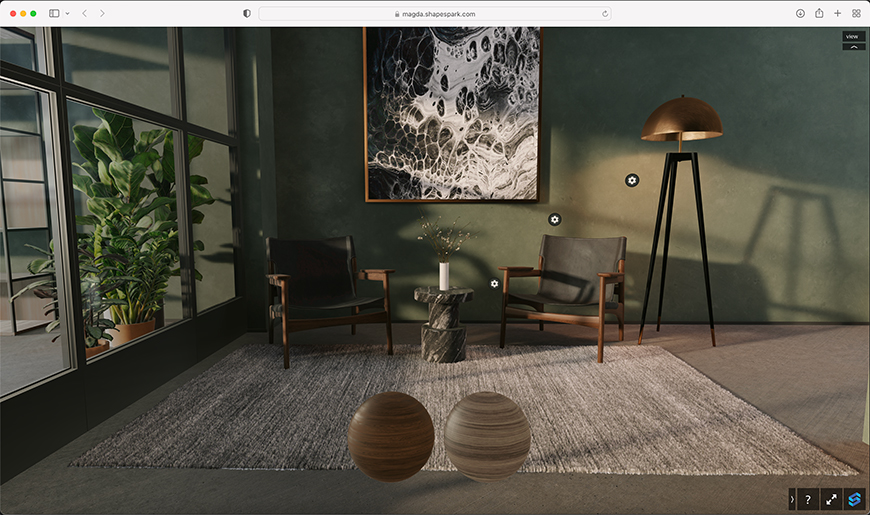The image size is (870, 515).
Task: Open the Safari share menu
Action: pos(819,13)
